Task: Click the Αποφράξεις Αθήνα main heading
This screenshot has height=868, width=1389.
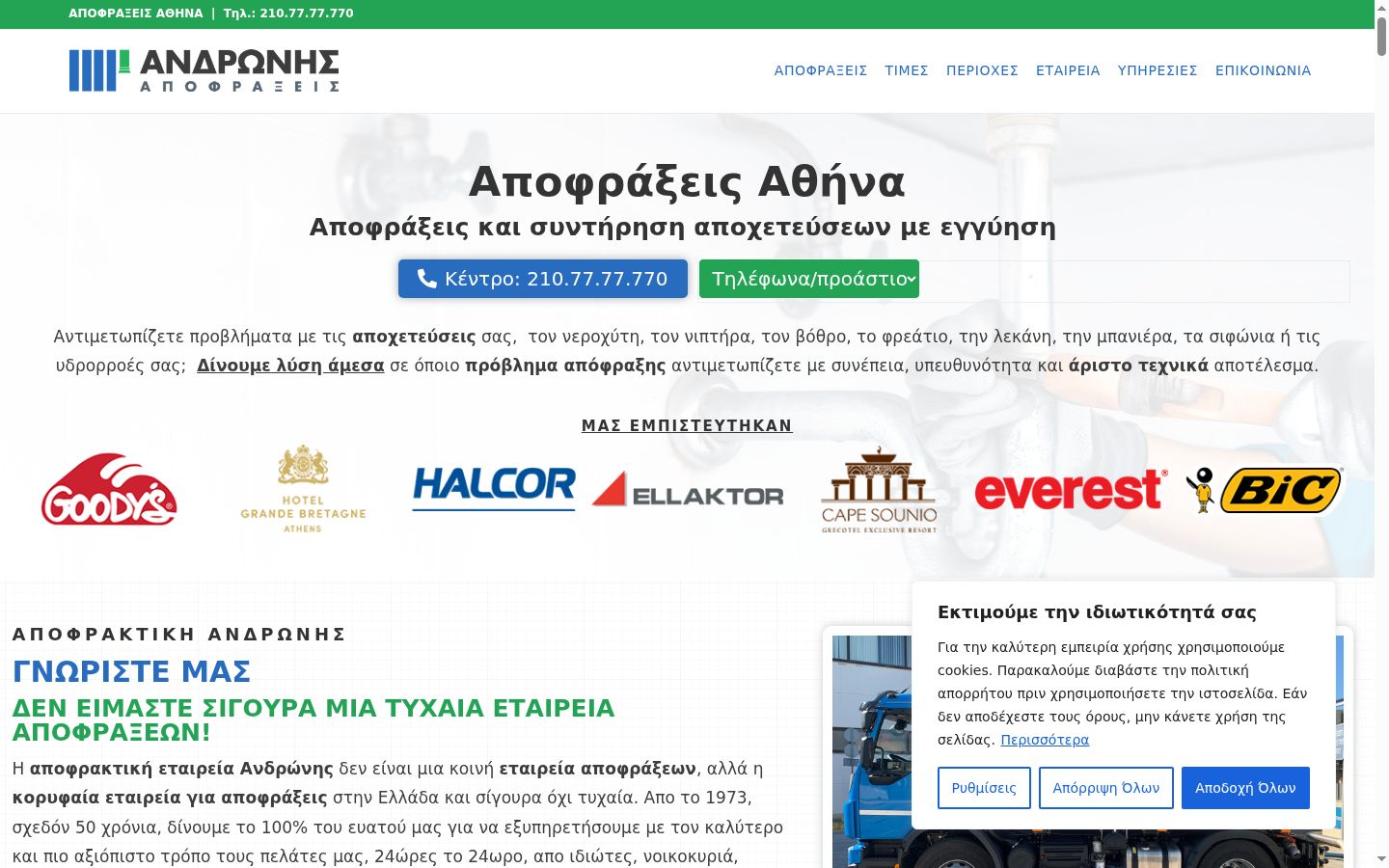Action: (687, 181)
